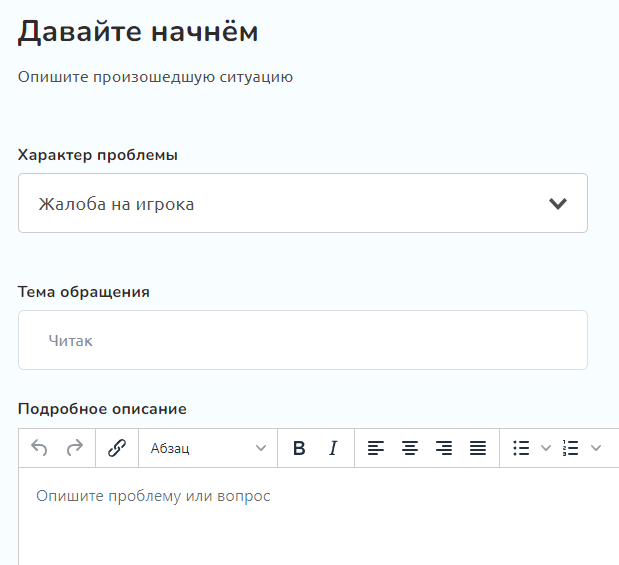This screenshot has width=619, height=565.
Task: Click the Подробное описание label
Action: (x=102, y=409)
